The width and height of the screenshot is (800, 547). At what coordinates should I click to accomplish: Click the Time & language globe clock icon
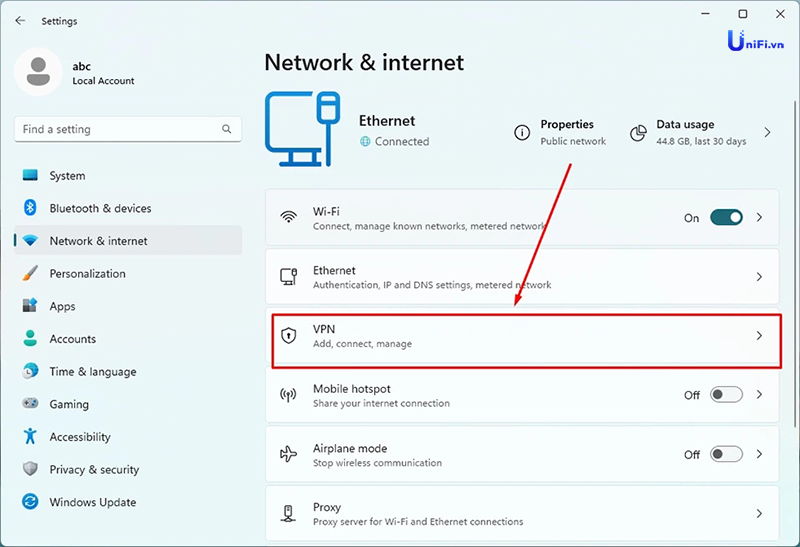tap(30, 371)
